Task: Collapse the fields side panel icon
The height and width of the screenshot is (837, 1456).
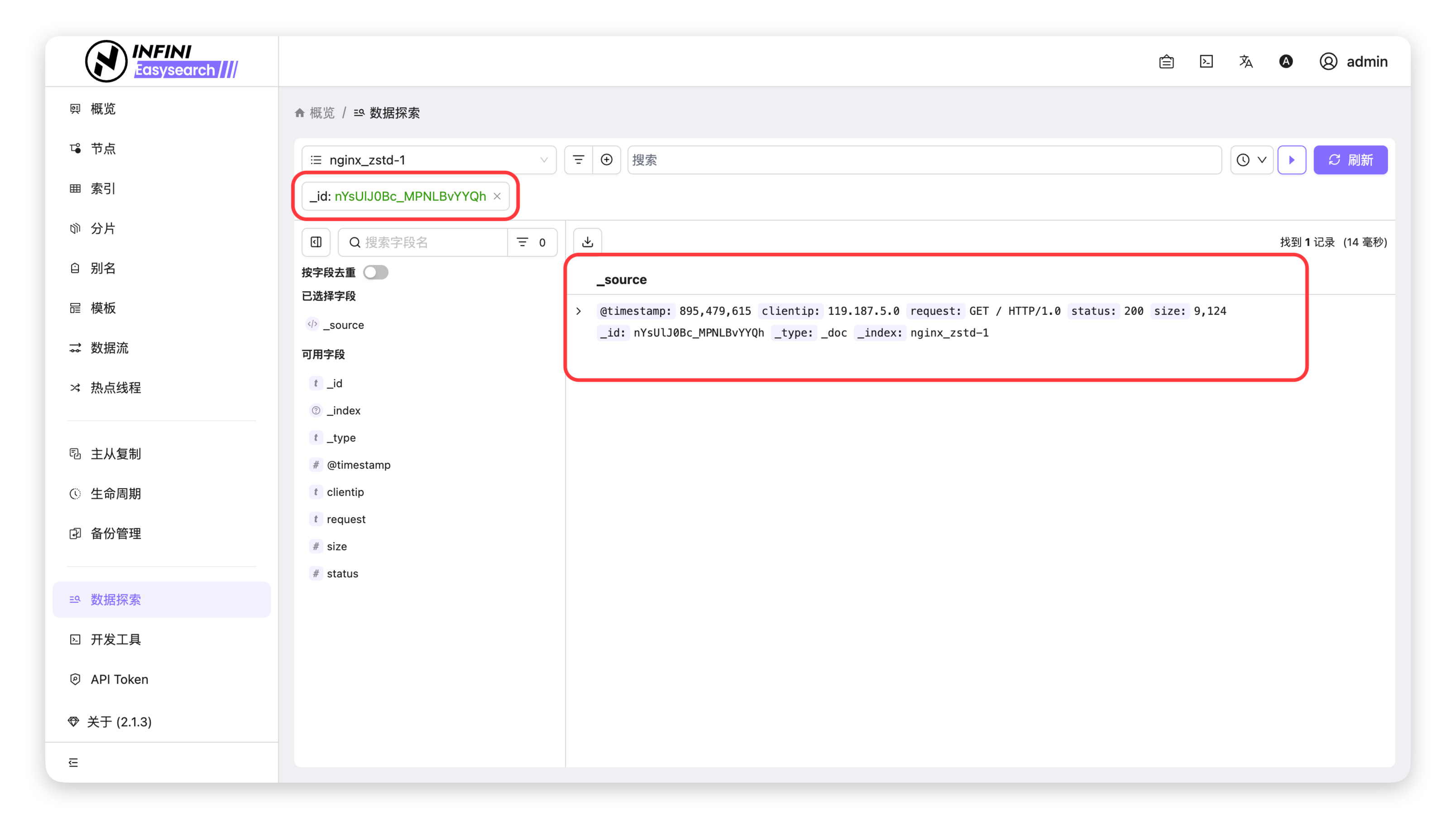Action: pyautogui.click(x=316, y=242)
